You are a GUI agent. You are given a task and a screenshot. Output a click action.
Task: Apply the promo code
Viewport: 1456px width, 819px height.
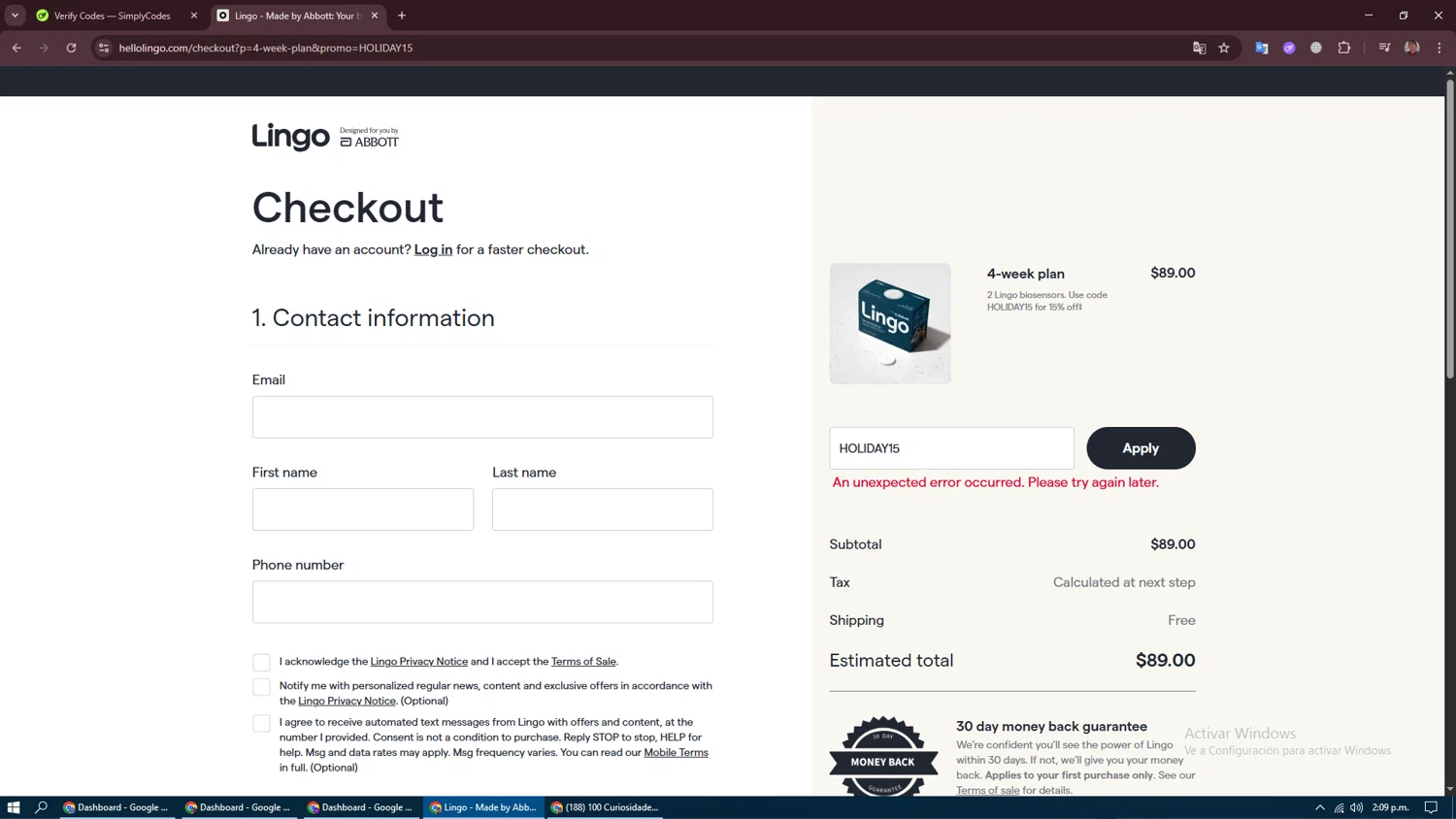tap(1141, 448)
